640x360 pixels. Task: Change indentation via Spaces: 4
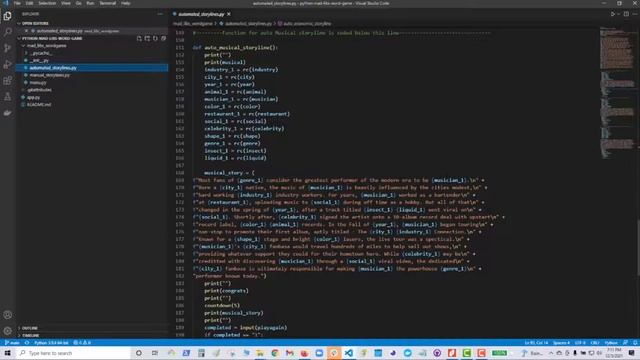(x=561, y=342)
